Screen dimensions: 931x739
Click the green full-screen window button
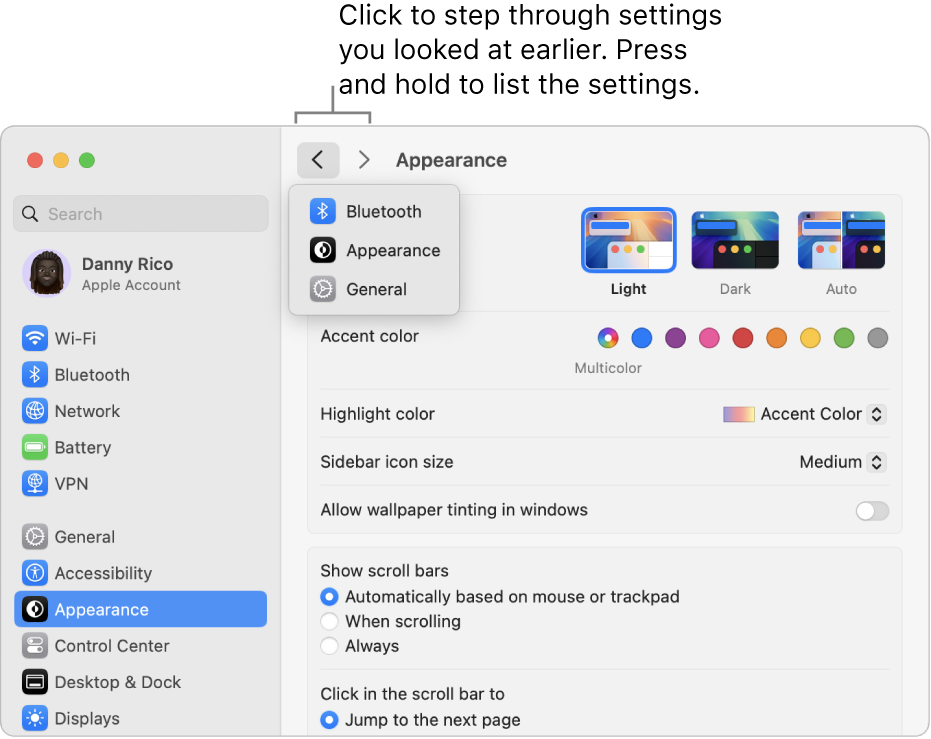(x=87, y=160)
